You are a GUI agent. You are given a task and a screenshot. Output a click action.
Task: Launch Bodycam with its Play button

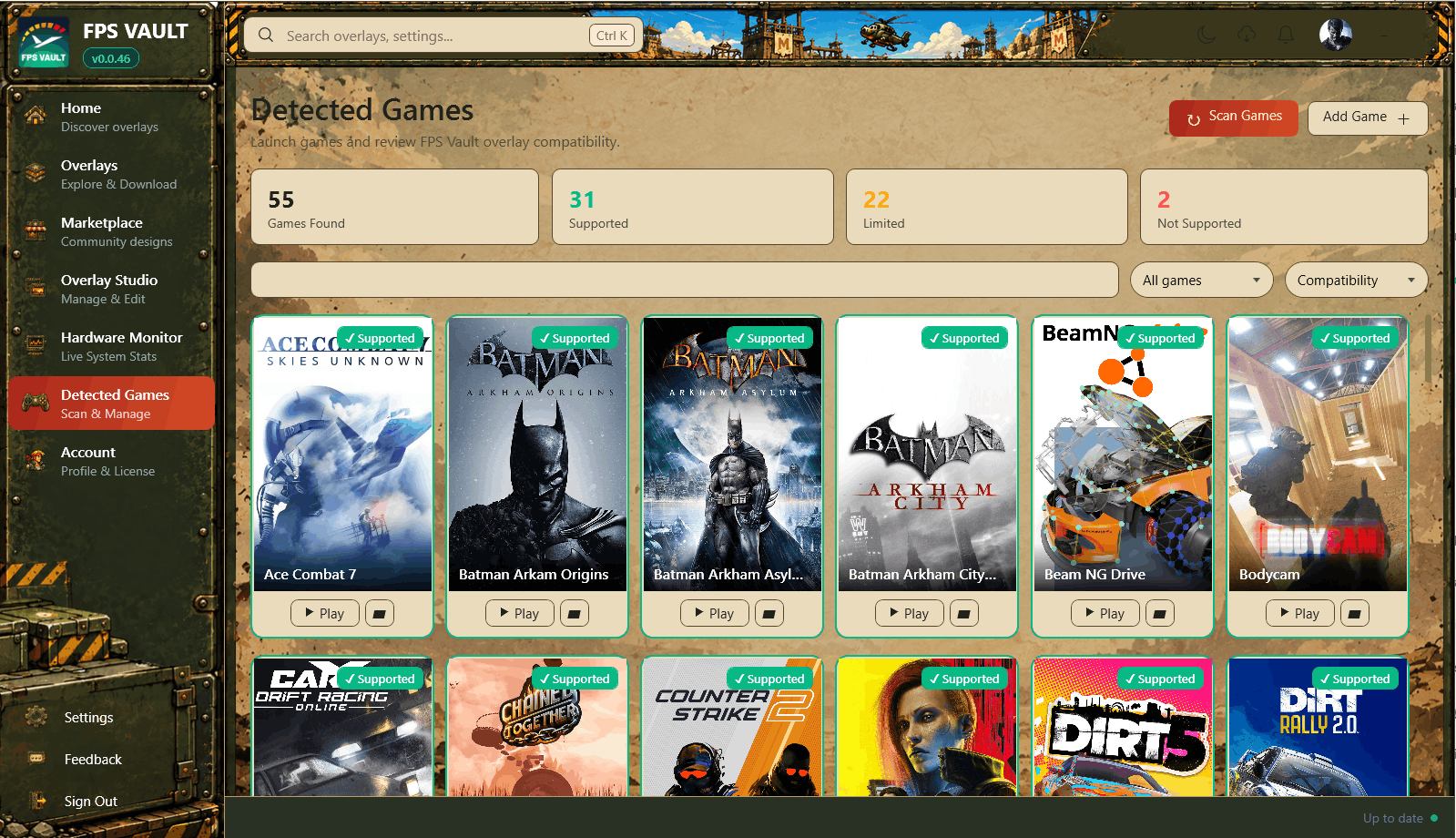tap(1300, 614)
